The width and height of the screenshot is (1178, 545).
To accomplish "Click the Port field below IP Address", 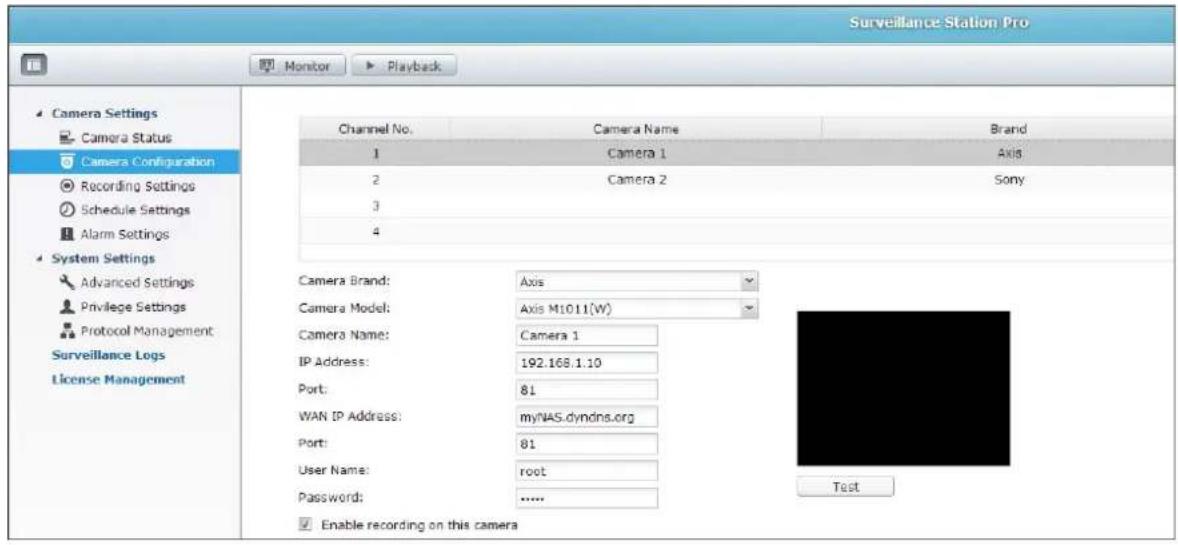I will click(x=587, y=389).
